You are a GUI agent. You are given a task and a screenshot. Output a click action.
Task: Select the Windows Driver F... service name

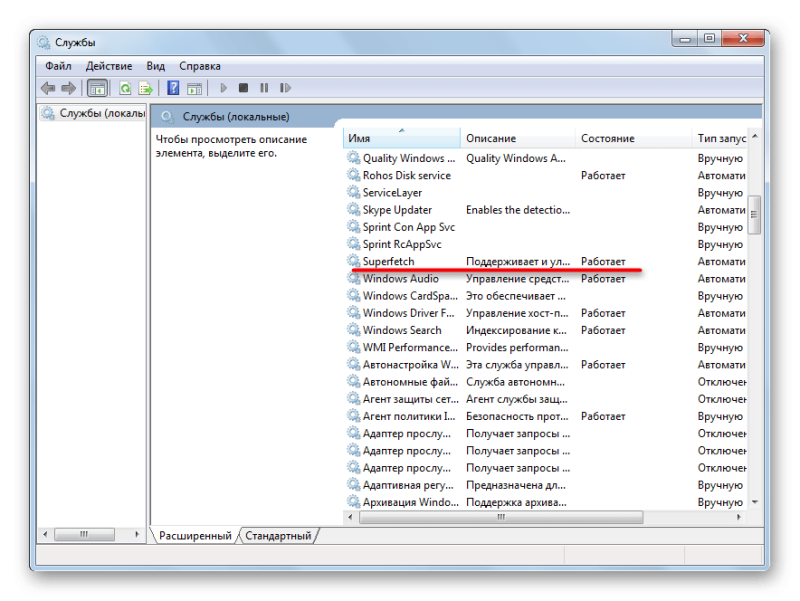pyautogui.click(x=408, y=313)
